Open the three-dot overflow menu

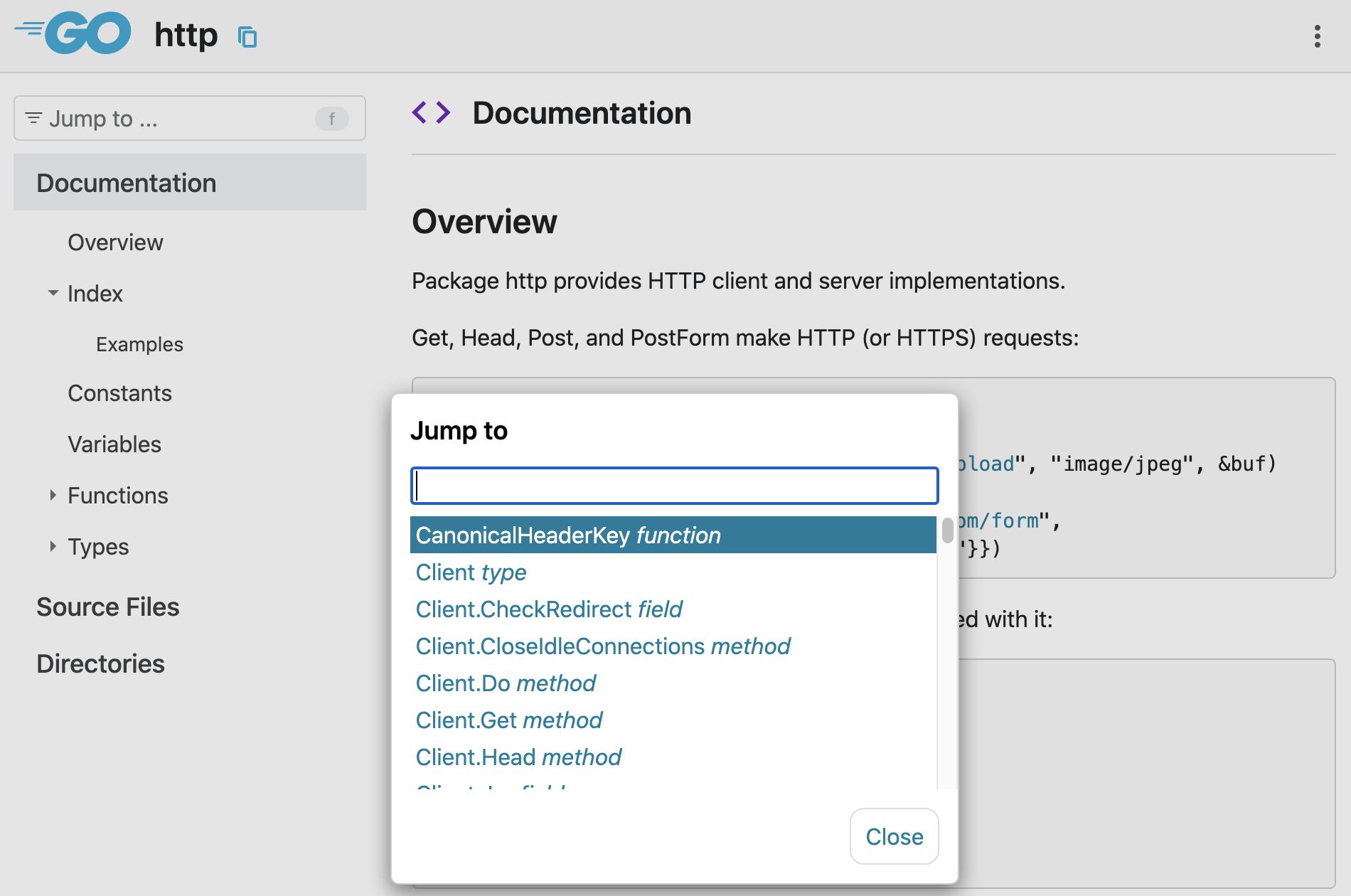click(1317, 36)
